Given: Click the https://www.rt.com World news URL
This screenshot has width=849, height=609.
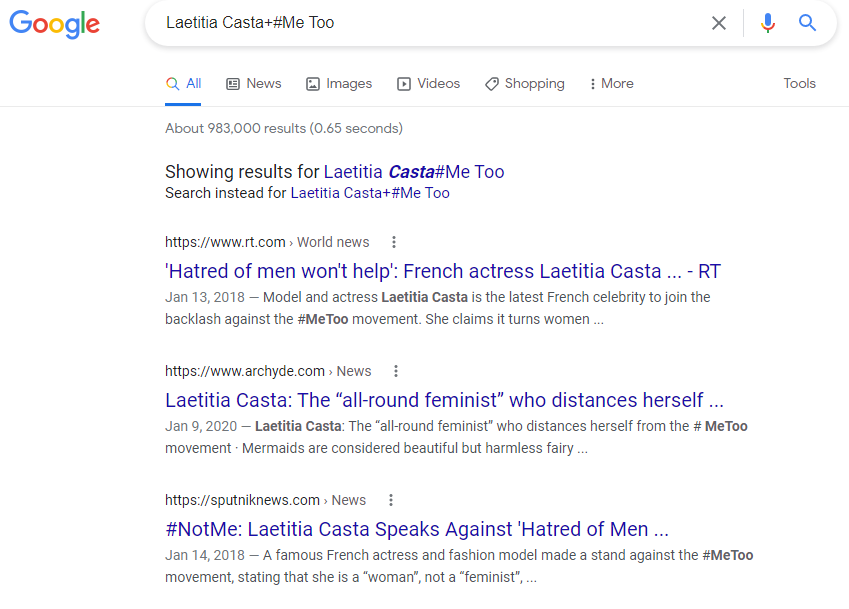Looking at the screenshot, I should click(x=267, y=242).
